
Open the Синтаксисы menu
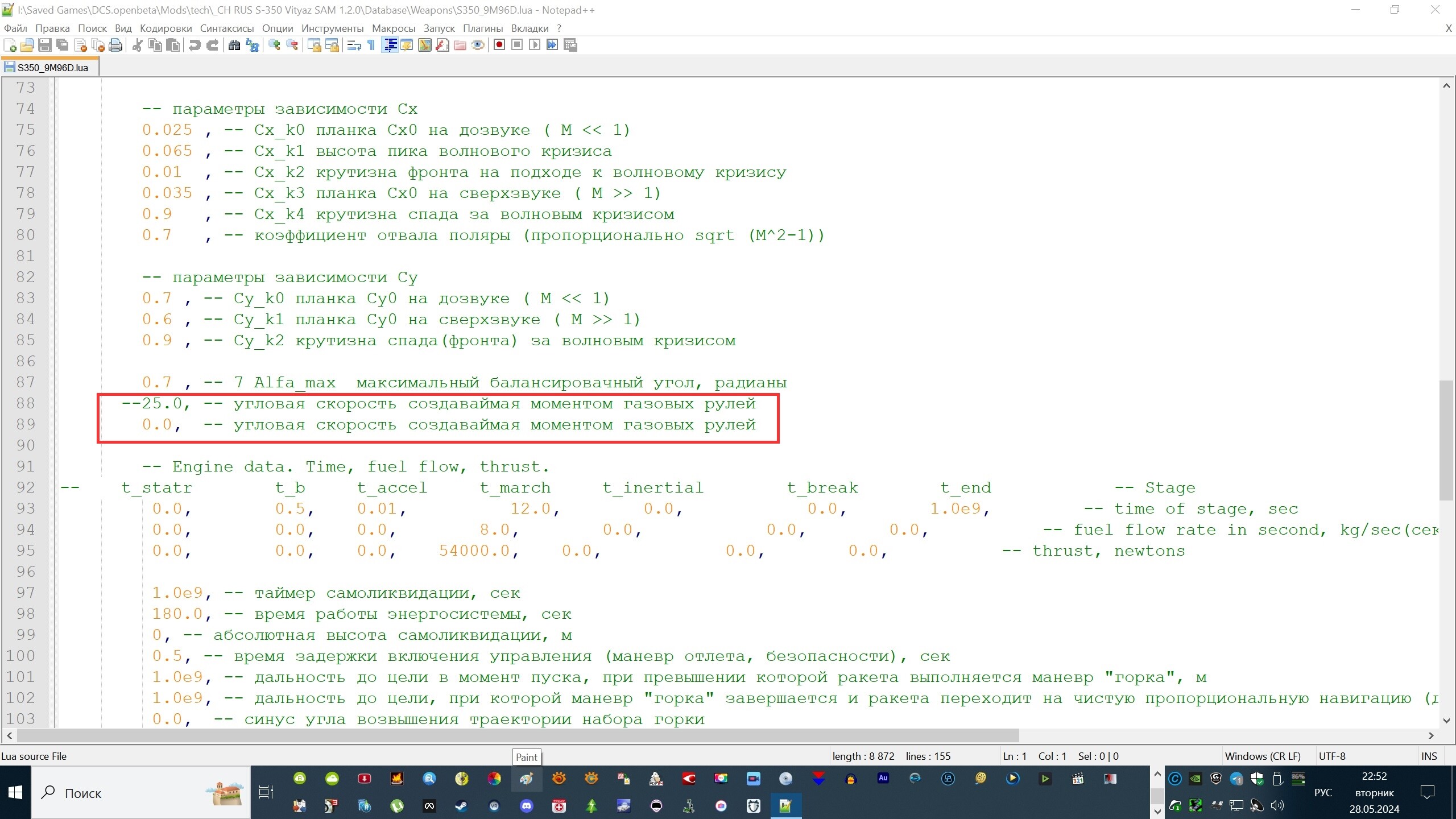[226, 28]
